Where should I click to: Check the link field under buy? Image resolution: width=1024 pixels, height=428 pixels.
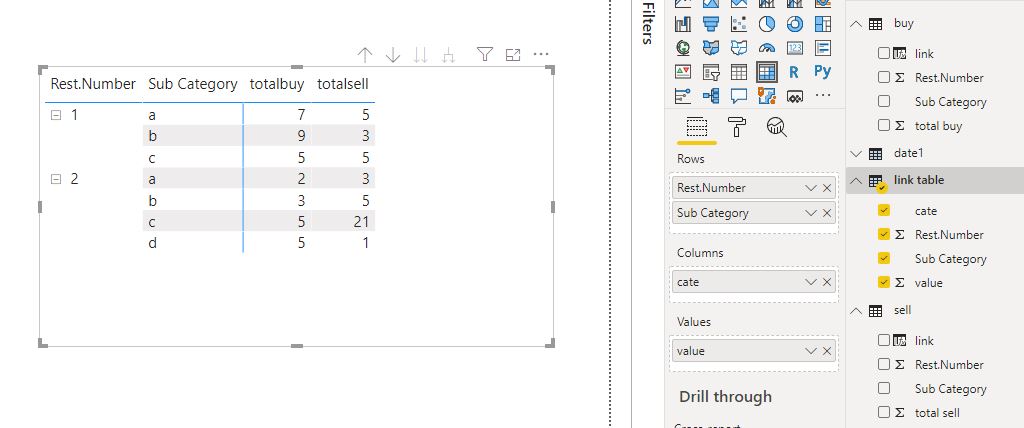[884, 54]
